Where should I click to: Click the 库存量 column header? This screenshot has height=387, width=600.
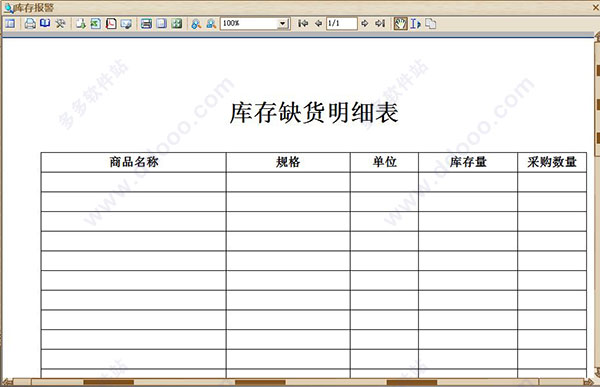pyautogui.click(x=468, y=162)
